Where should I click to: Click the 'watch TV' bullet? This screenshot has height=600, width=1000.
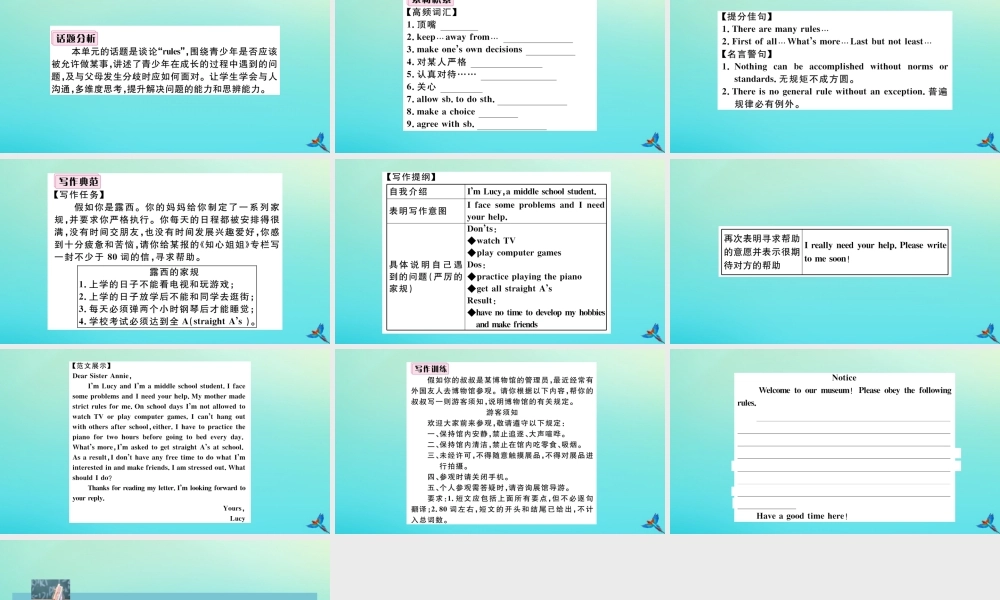(x=491, y=240)
